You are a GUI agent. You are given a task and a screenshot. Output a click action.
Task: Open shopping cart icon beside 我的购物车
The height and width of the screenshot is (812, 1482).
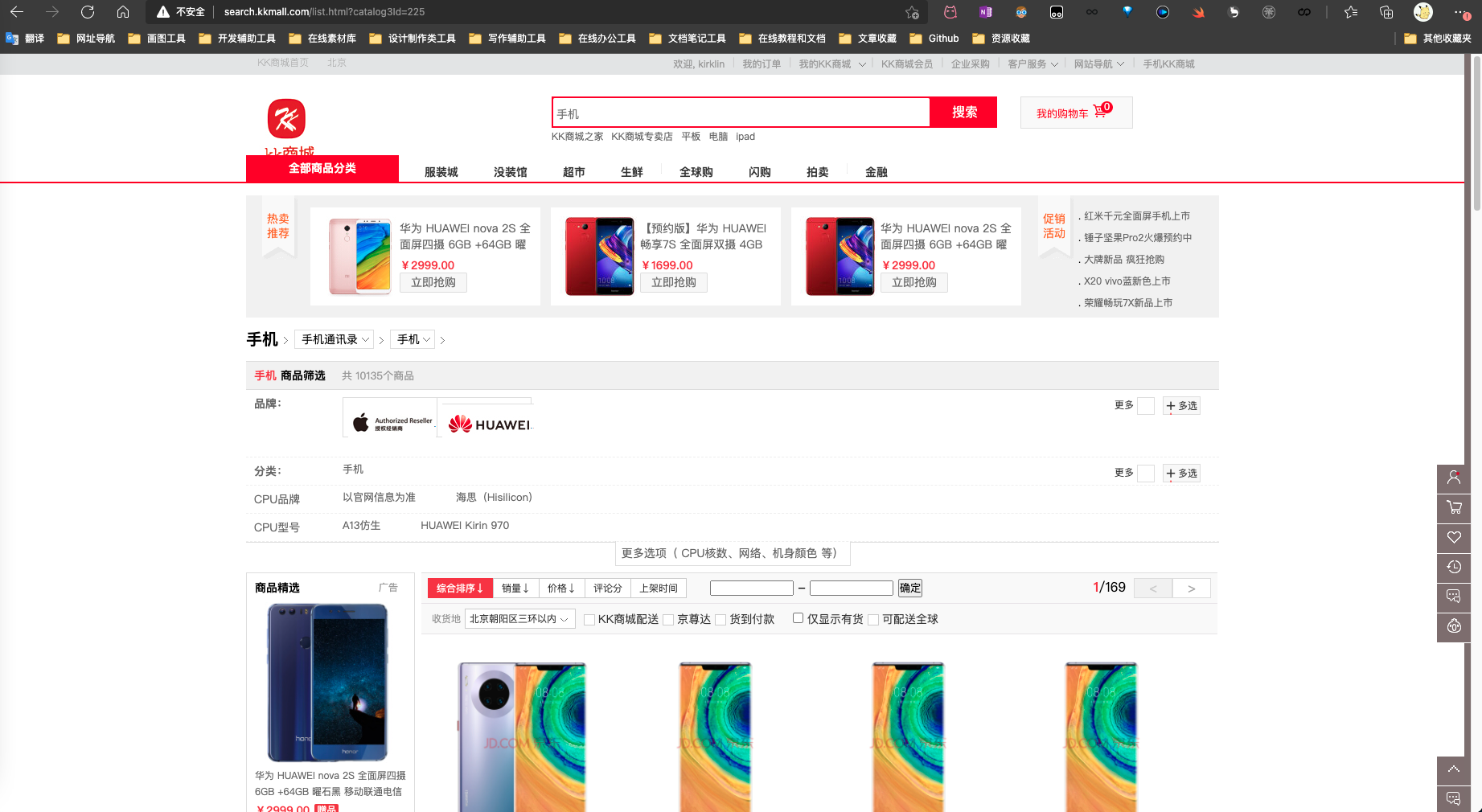click(x=1101, y=112)
